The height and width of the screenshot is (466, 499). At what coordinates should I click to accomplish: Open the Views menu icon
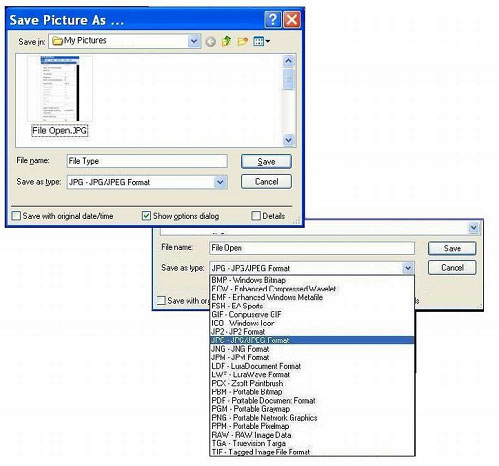[x=262, y=41]
